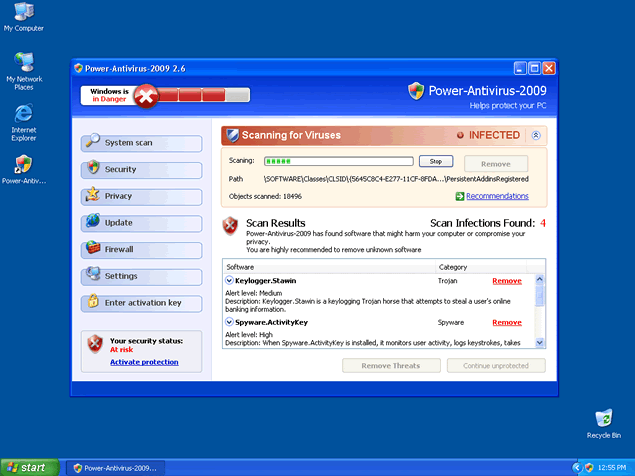Click the Firewall brick icon
This screenshot has width=635, height=476.
[92, 248]
